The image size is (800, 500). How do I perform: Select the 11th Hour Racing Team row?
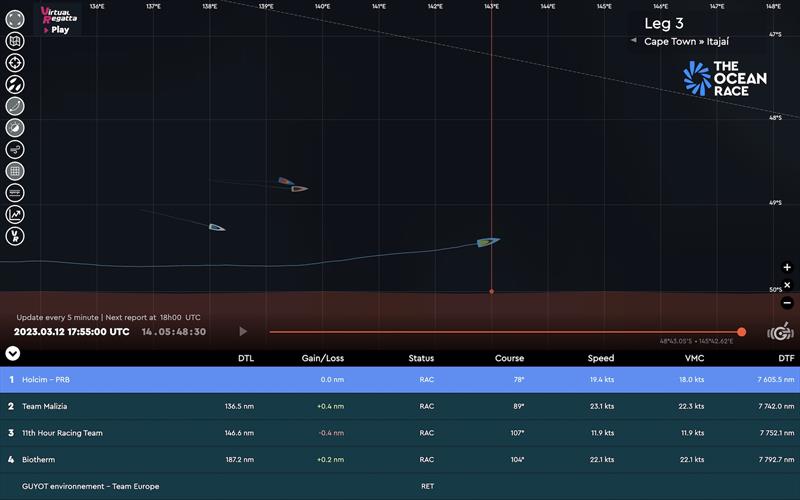(x=400, y=433)
